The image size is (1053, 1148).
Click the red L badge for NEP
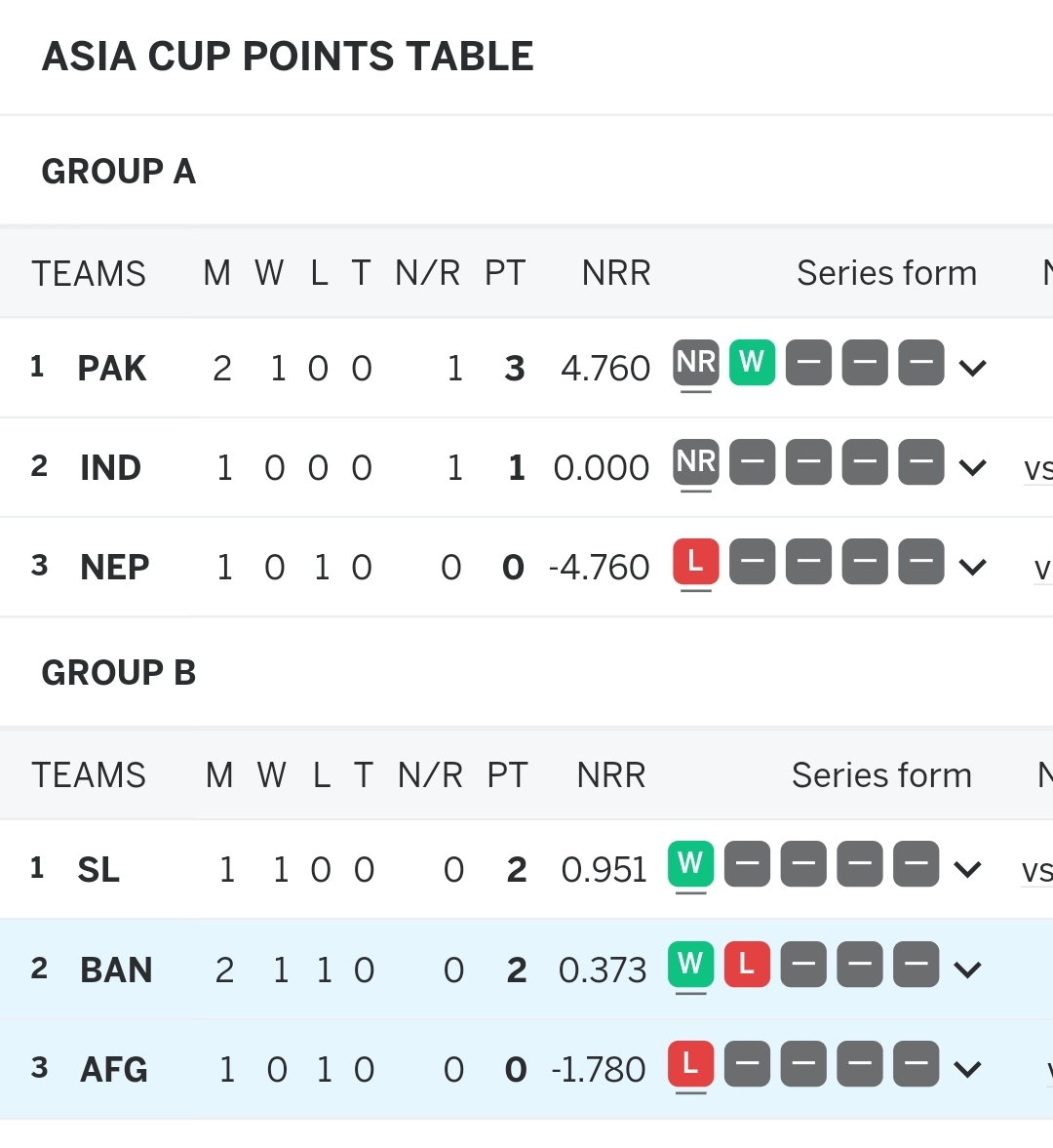(x=696, y=562)
